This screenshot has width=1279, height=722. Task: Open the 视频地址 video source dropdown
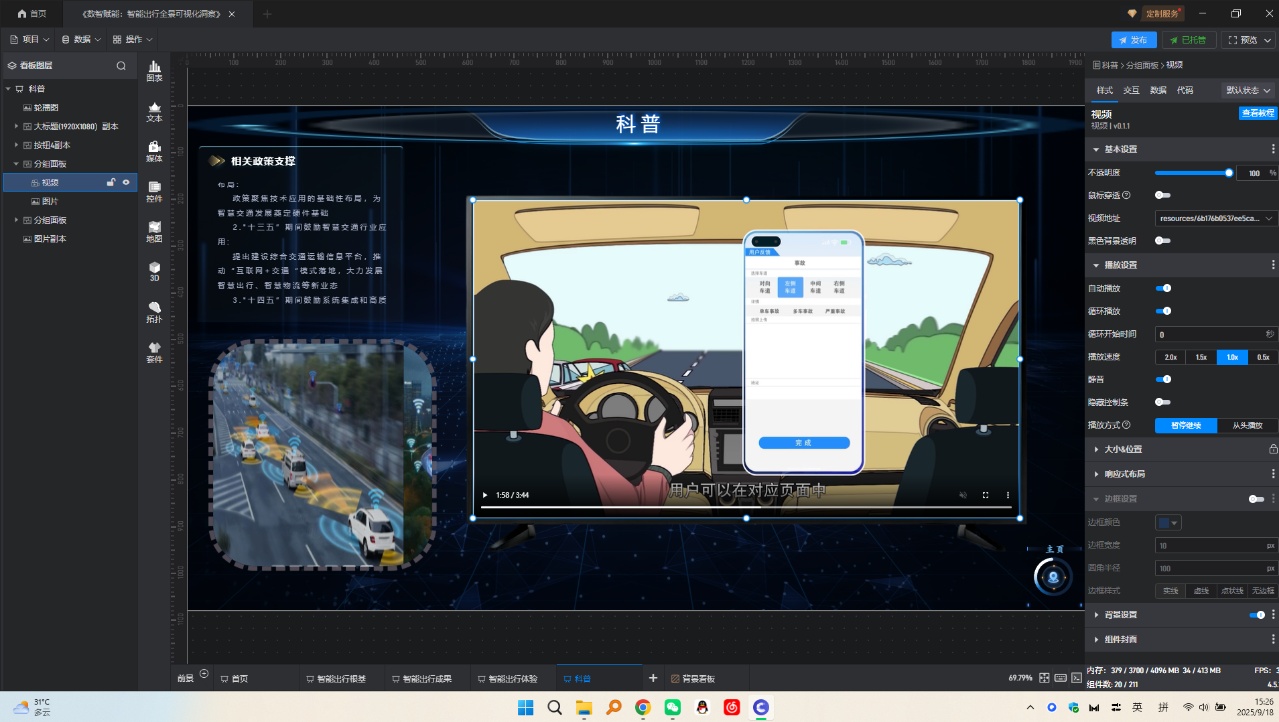coord(1215,218)
